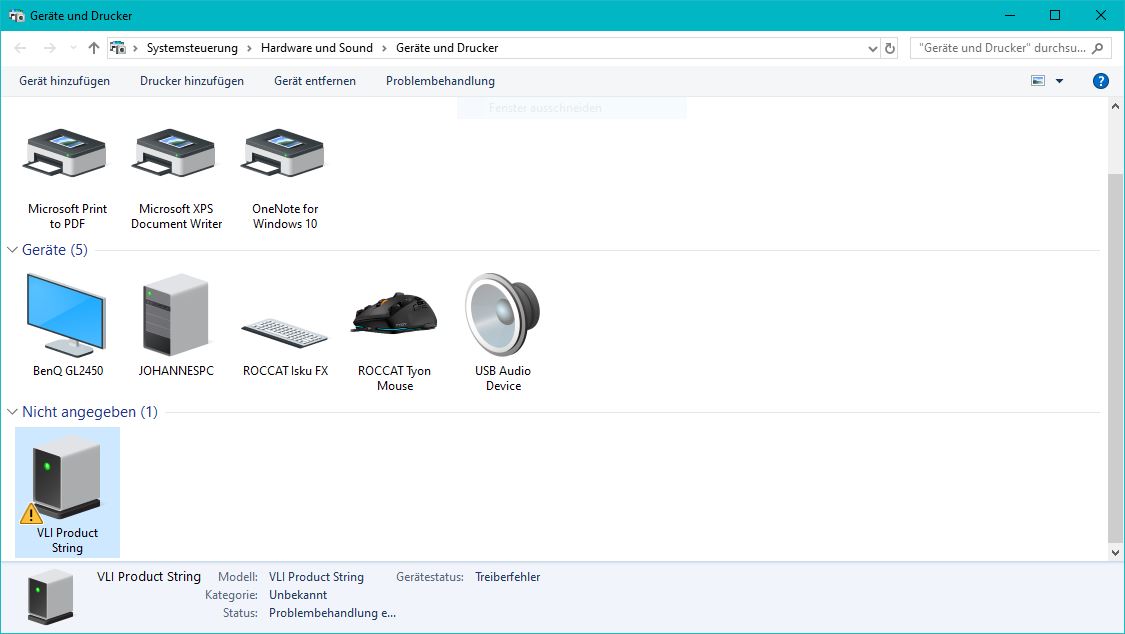Click the scrollbar down arrow

point(1115,552)
